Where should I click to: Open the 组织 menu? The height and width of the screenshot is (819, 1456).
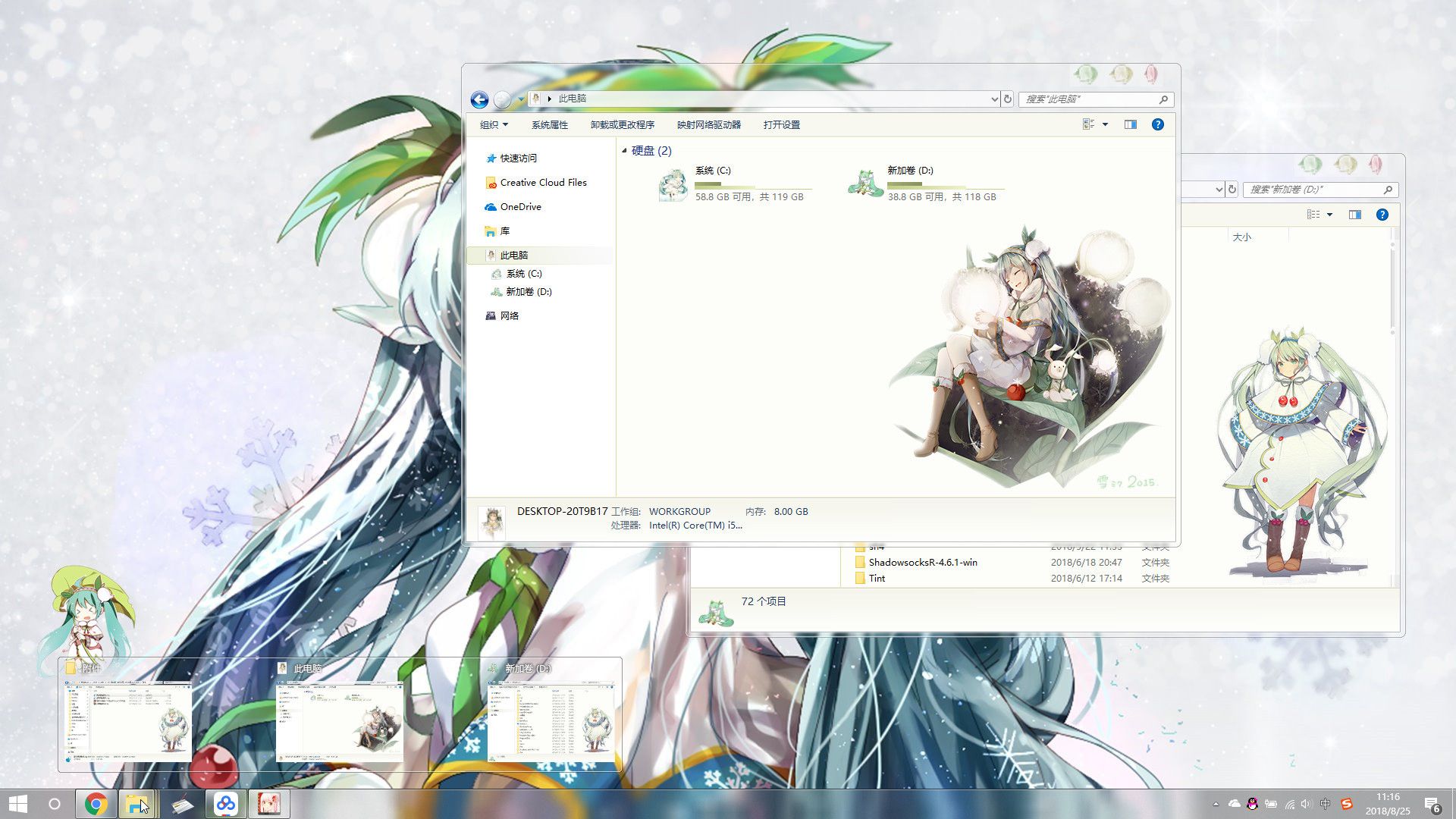tap(494, 124)
